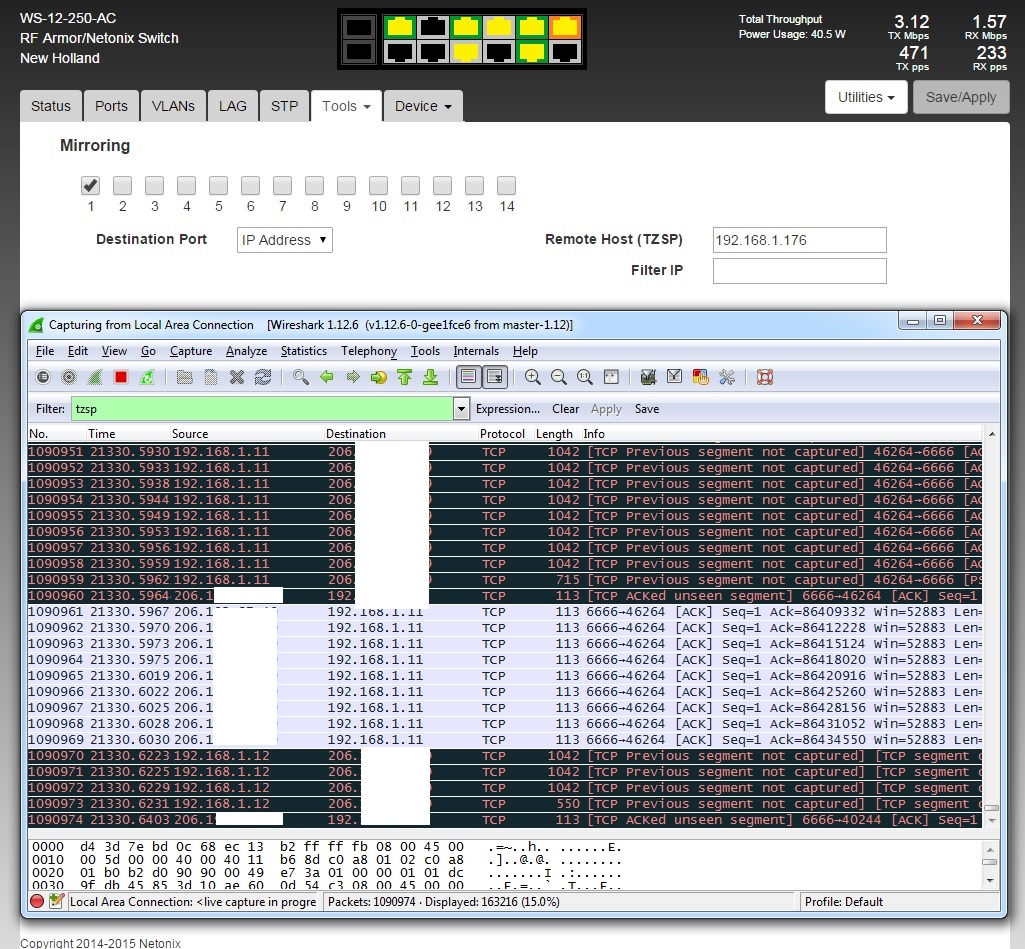Switch to the LAG tab
Image resolution: width=1025 pixels, height=949 pixels.
pyautogui.click(x=233, y=106)
